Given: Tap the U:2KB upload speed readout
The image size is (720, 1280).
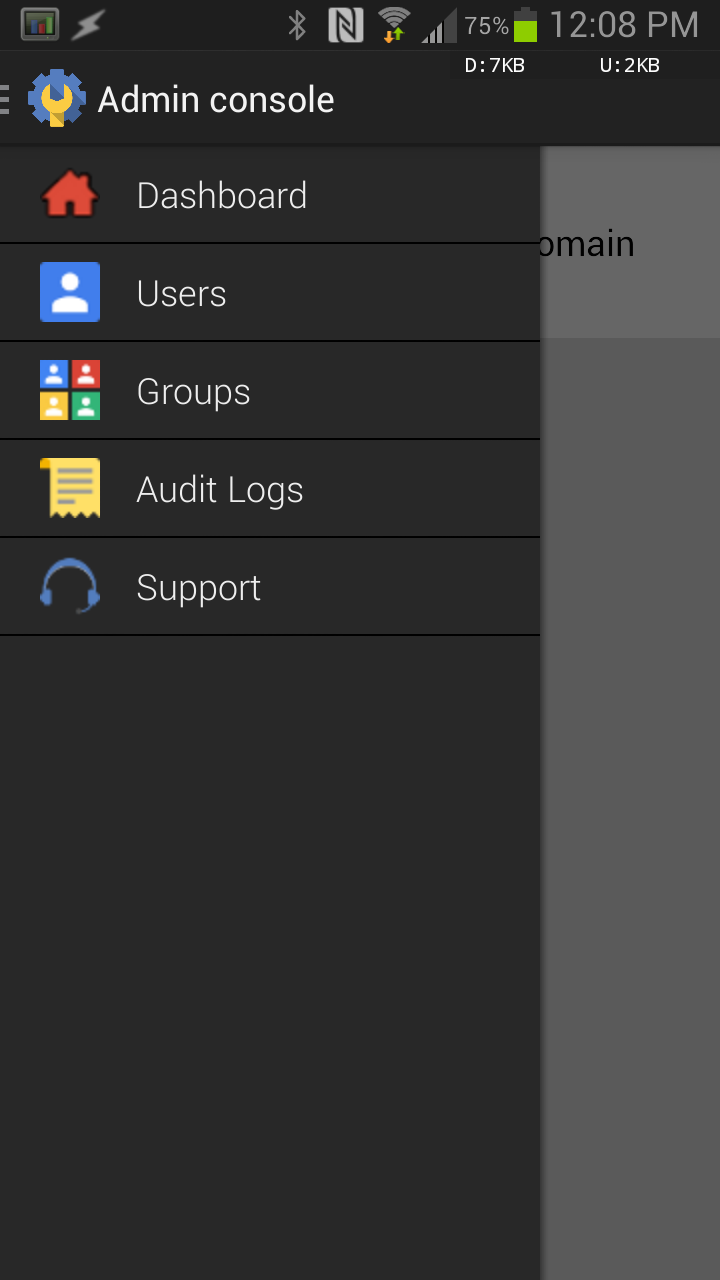Looking at the screenshot, I should [629, 66].
